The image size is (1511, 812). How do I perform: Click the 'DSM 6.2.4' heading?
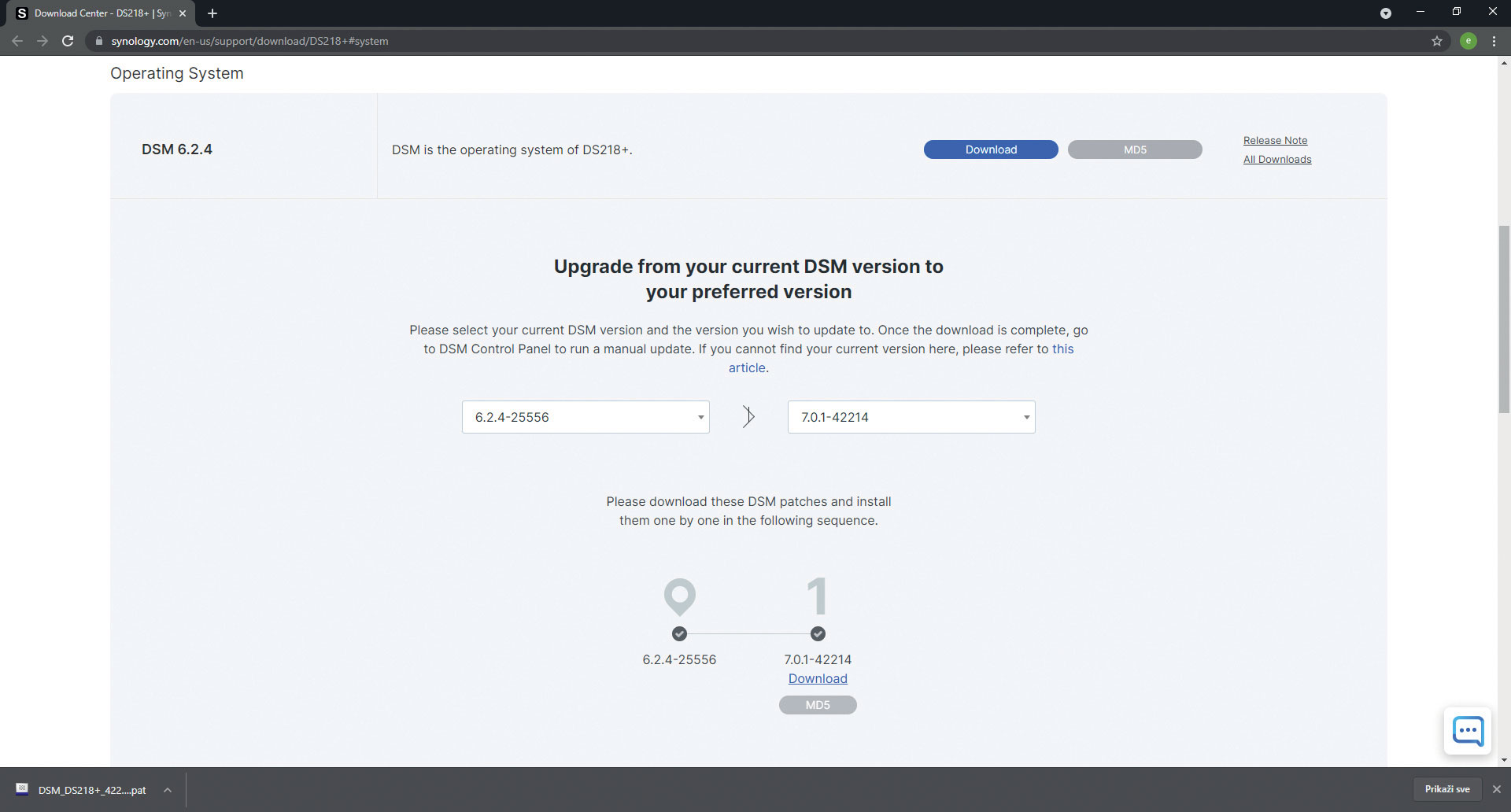(177, 149)
